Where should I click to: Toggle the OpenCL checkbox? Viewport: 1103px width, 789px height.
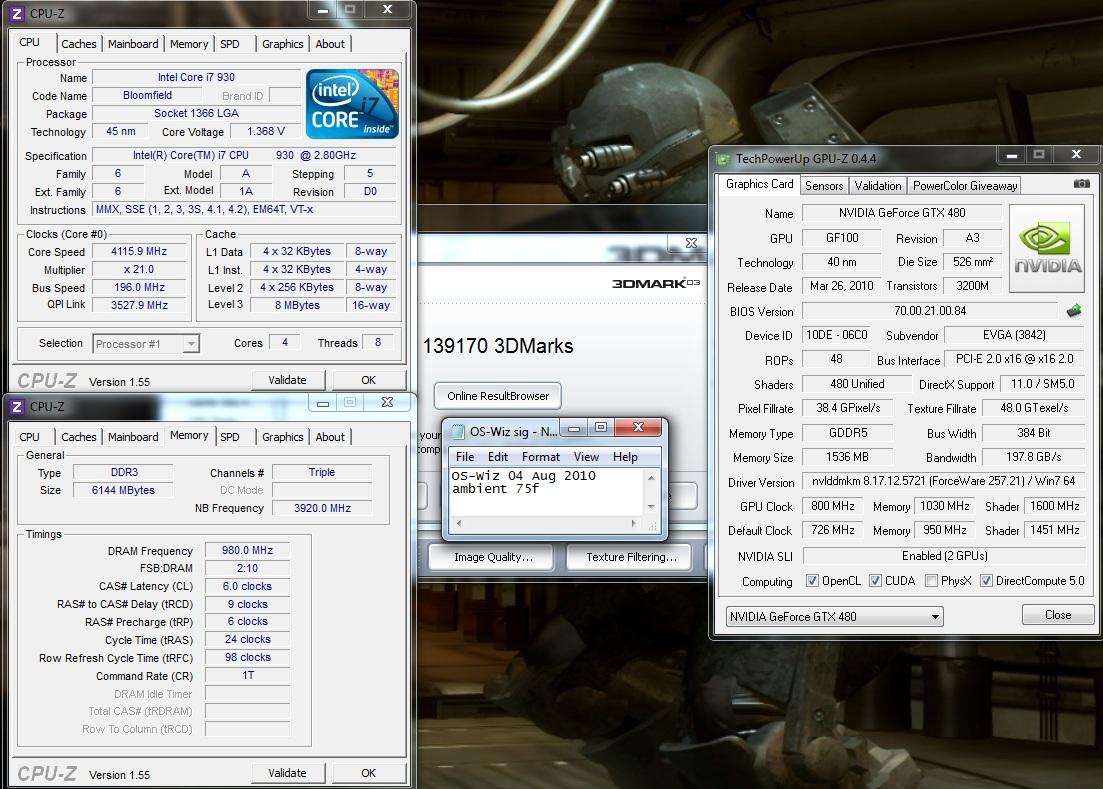(812, 580)
